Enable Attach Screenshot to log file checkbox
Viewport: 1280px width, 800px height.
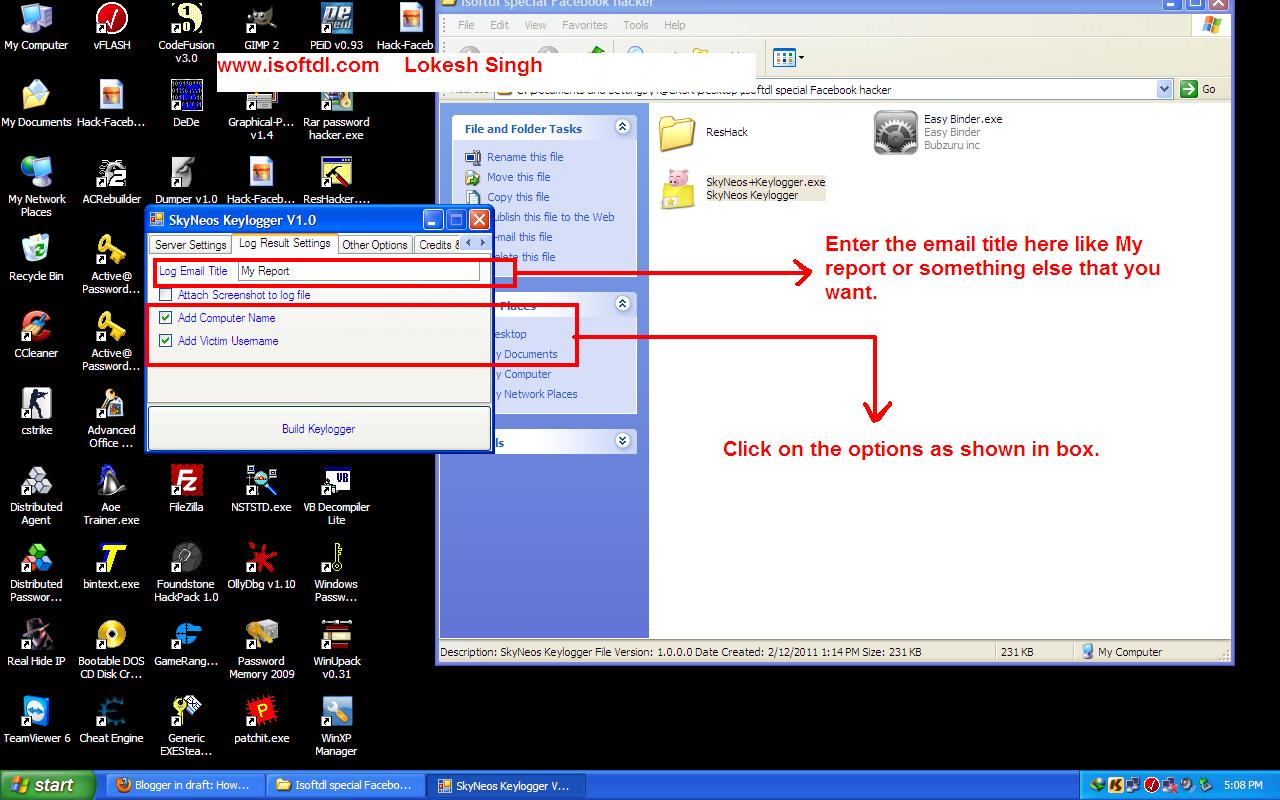click(x=166, y=295)
